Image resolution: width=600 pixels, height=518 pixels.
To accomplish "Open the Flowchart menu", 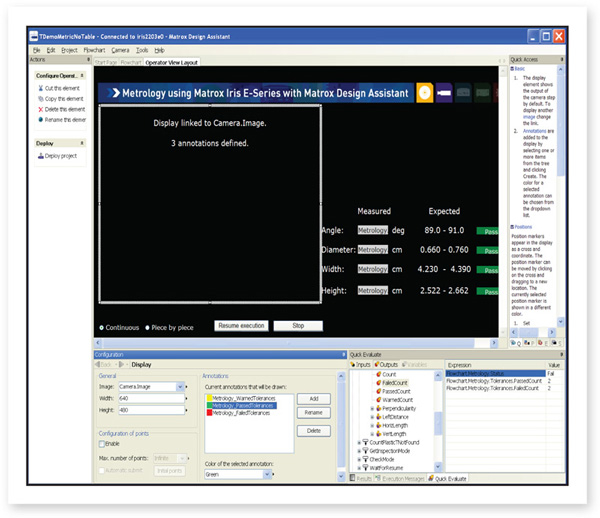I will 95,50.
